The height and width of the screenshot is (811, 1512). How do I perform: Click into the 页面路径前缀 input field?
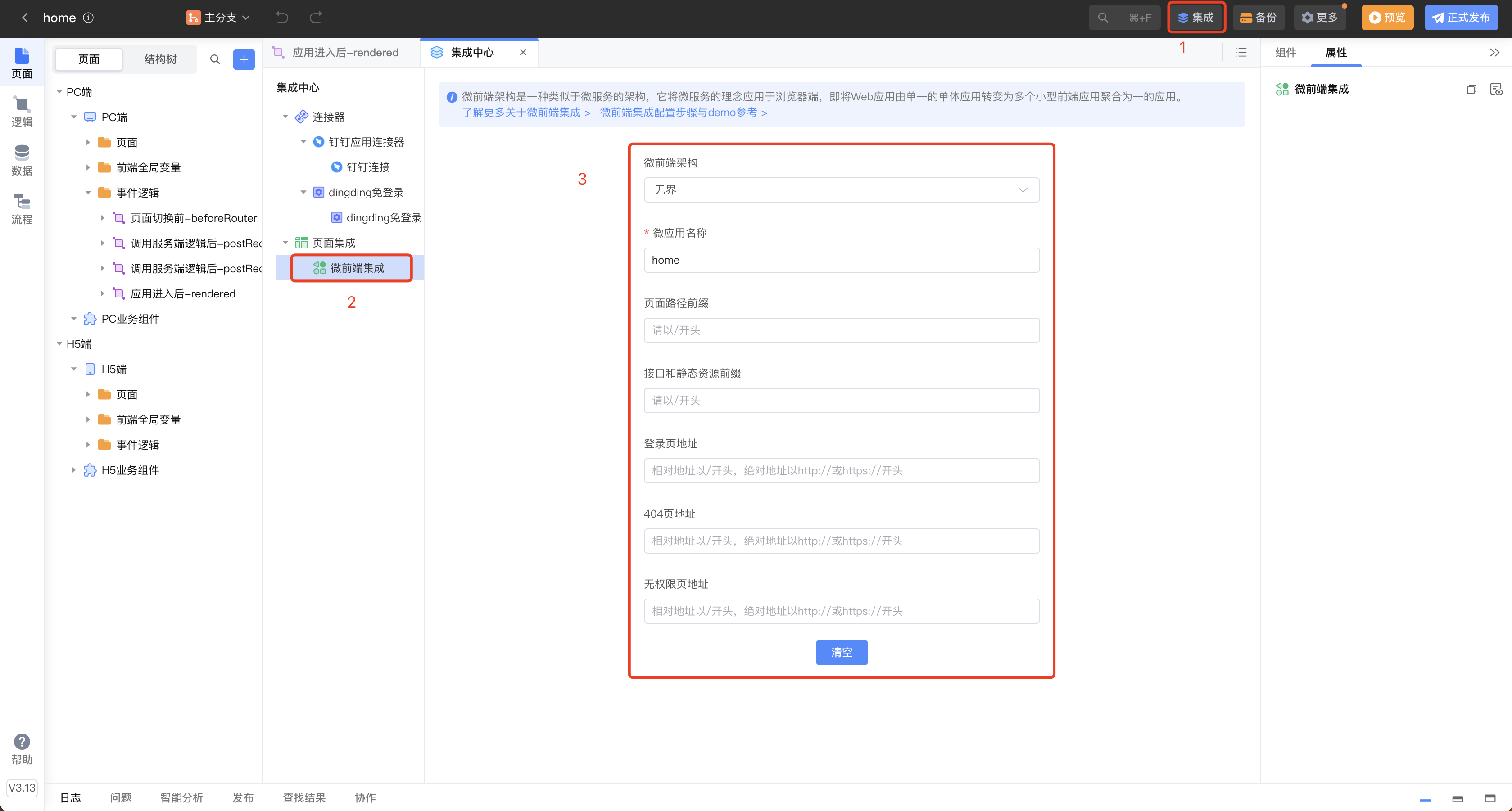[x=841, y=330]
